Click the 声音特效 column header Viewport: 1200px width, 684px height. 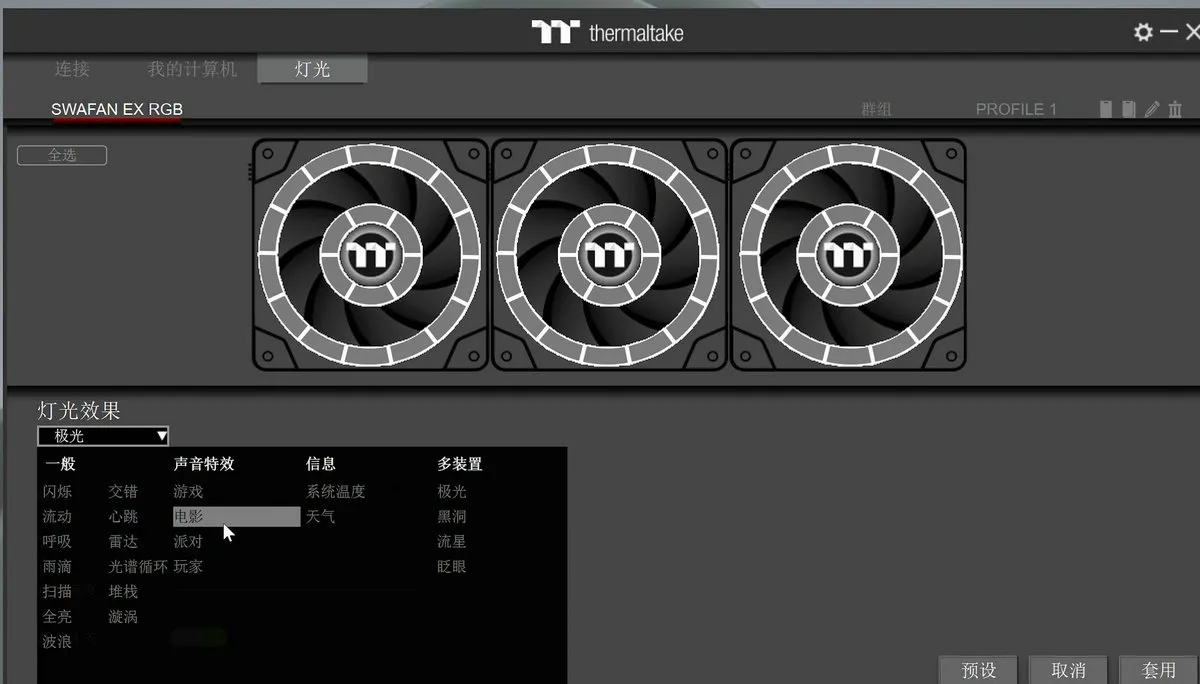204,464
